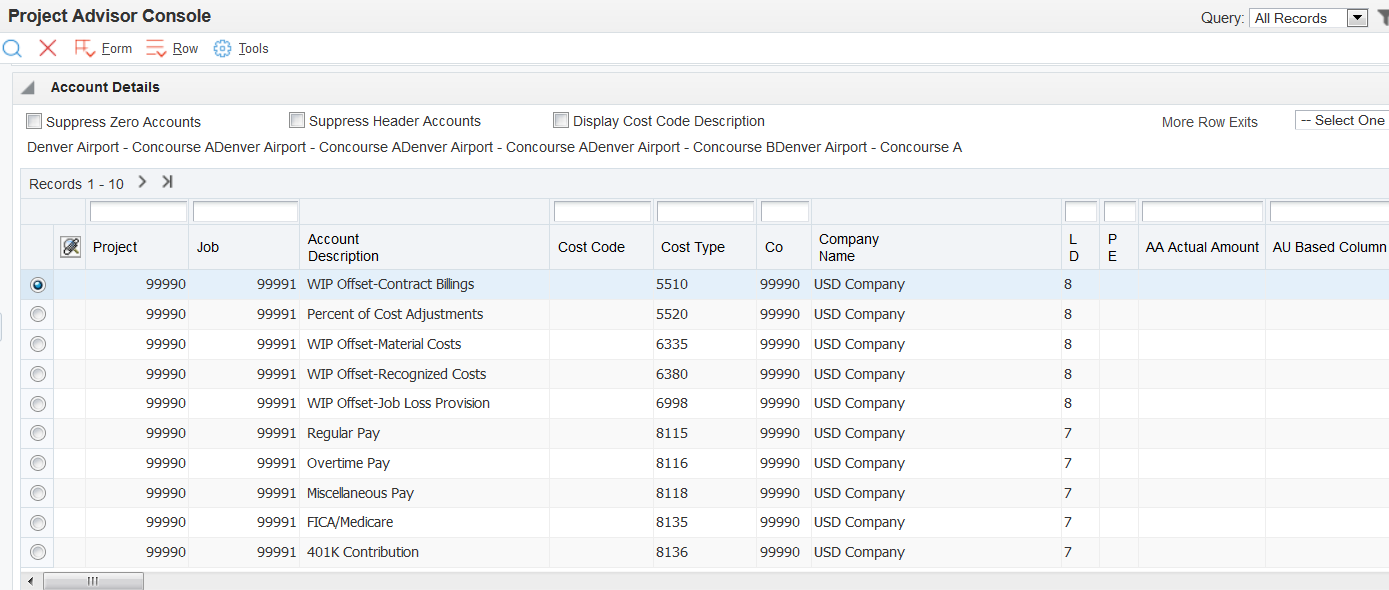Screen dimensions: 1389x590
Task: Open the More Row Exits select dropdown
Action: 1342,120
